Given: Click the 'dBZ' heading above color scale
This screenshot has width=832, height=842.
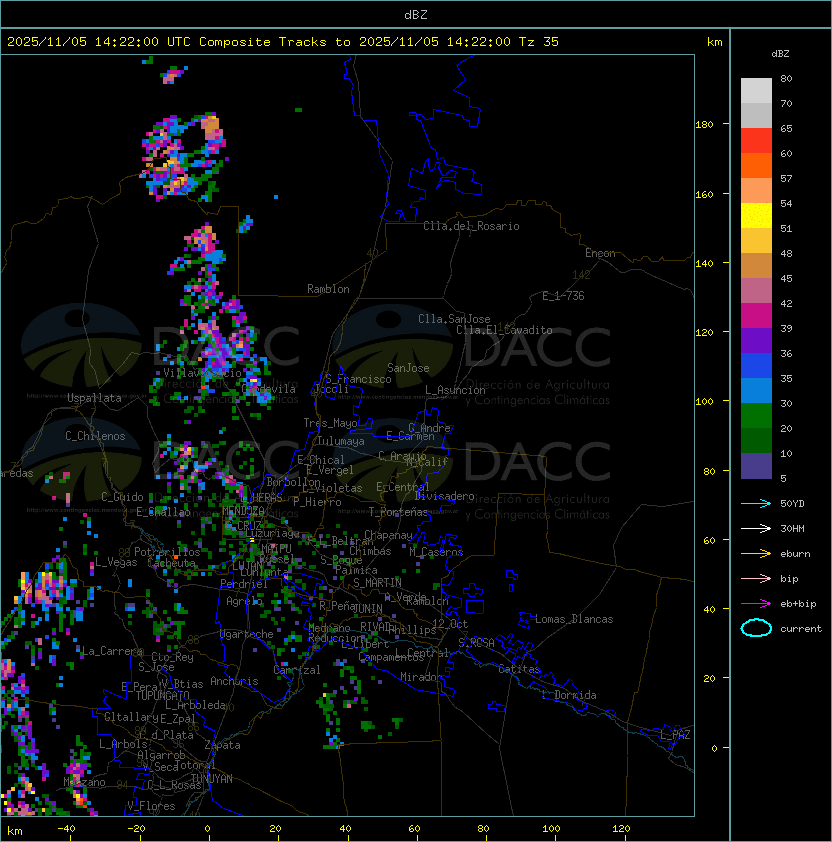Looking at the screenshot, I should (780, 54).
